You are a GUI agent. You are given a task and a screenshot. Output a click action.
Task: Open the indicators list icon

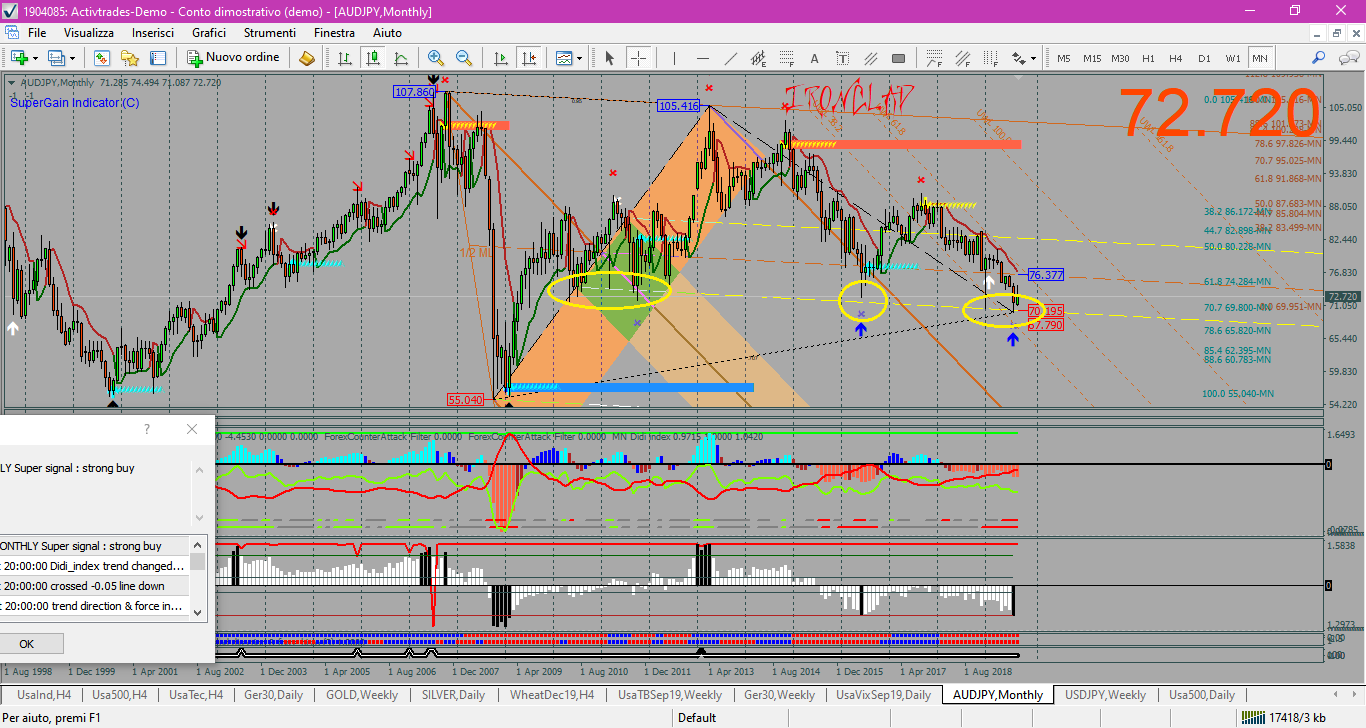click(x=564, y=58)
